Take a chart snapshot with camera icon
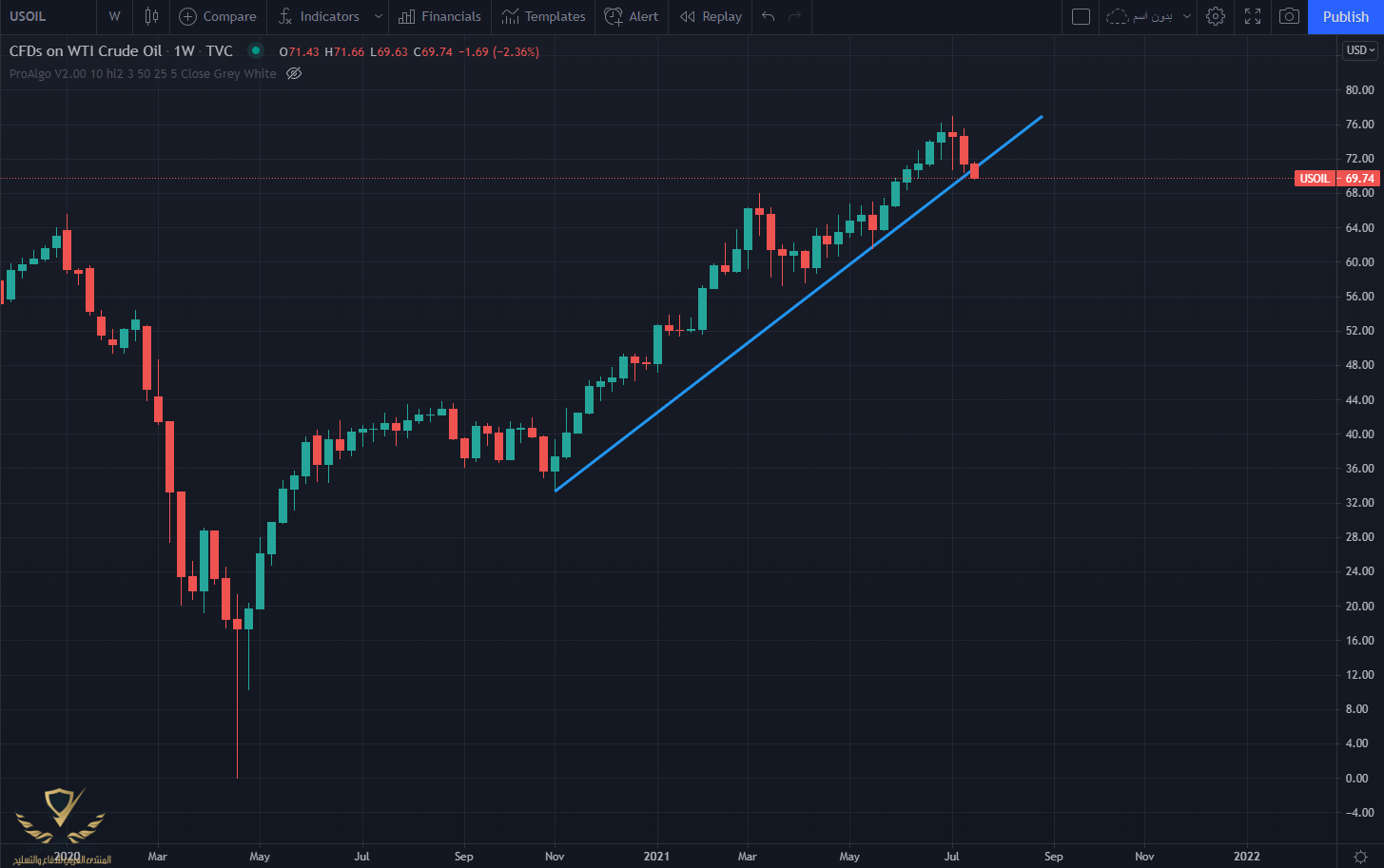The width and height of the screenshot is (1384, 868). (1289, 16)
